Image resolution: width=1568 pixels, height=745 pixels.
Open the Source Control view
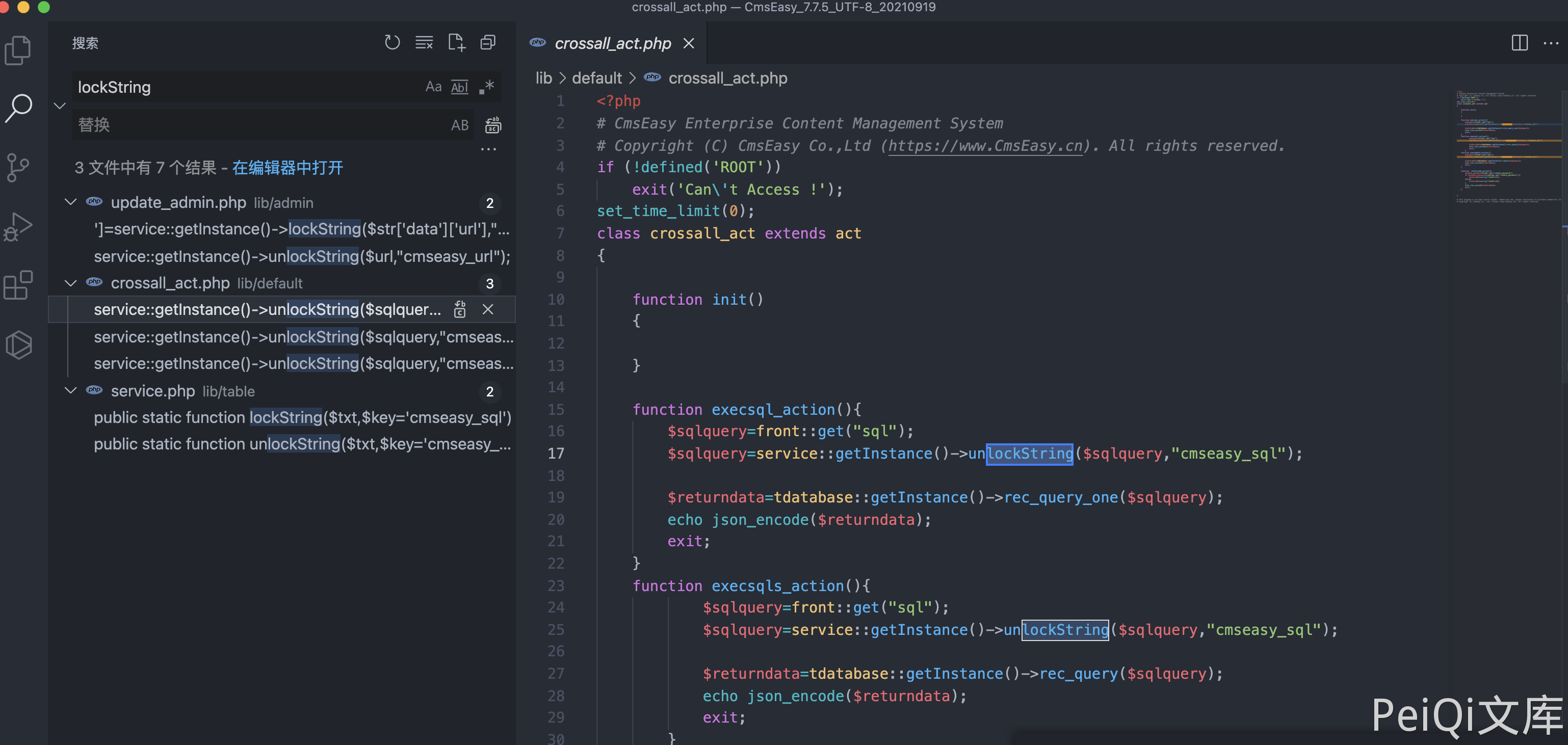(x=18, y=167)
